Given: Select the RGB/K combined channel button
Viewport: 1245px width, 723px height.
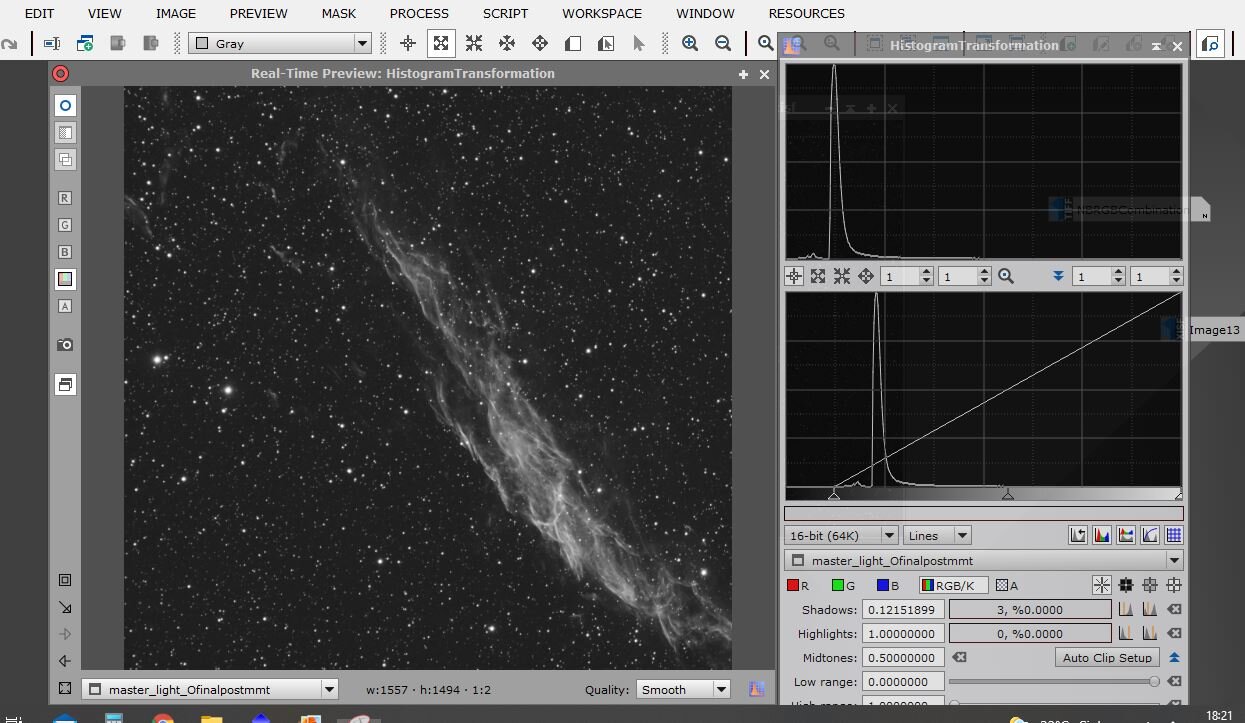Looking at the screenshot, I should click(953, 585).
